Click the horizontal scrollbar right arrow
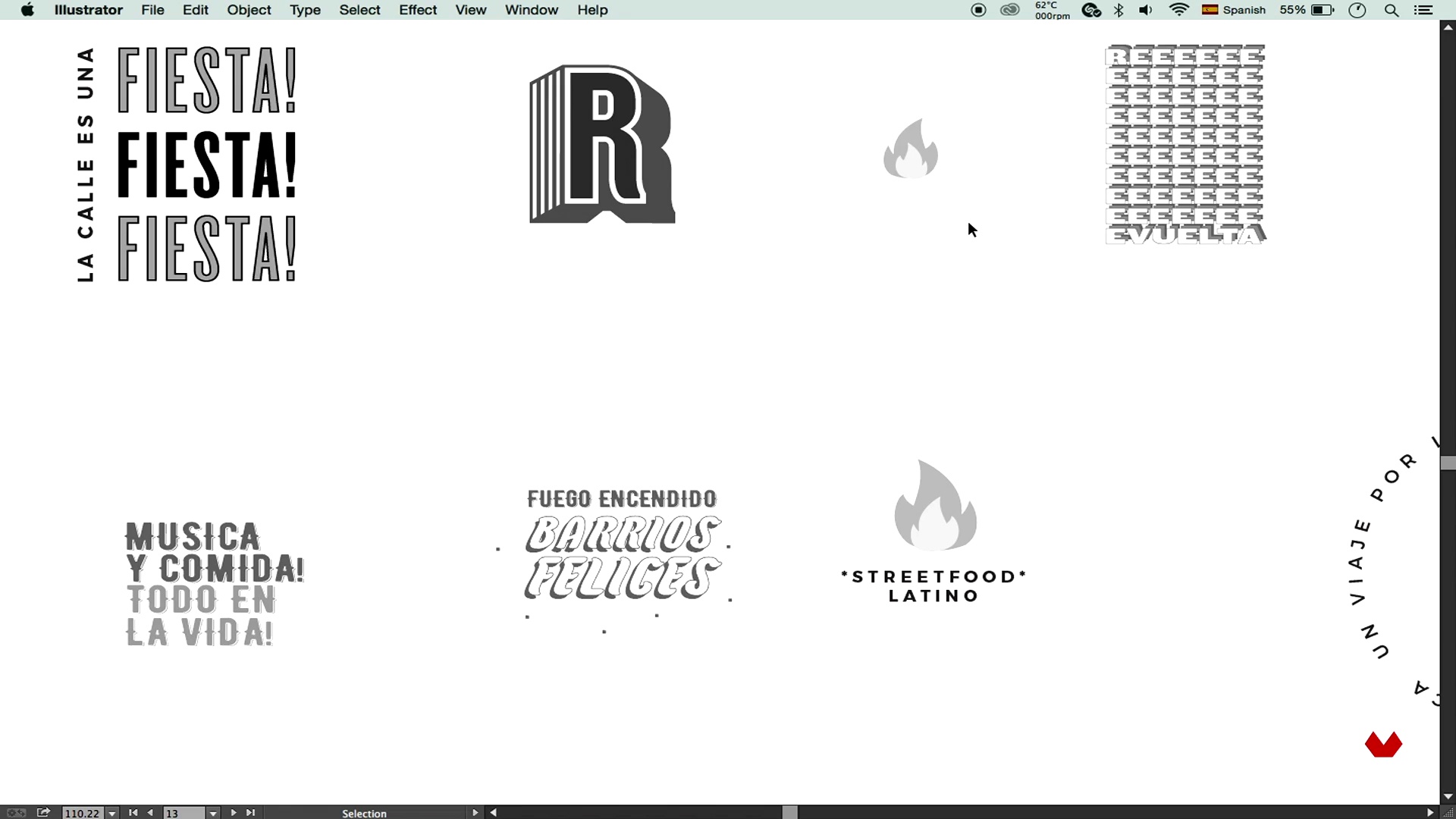Viewport: 1456px width, 819px height. point(1430,812)
